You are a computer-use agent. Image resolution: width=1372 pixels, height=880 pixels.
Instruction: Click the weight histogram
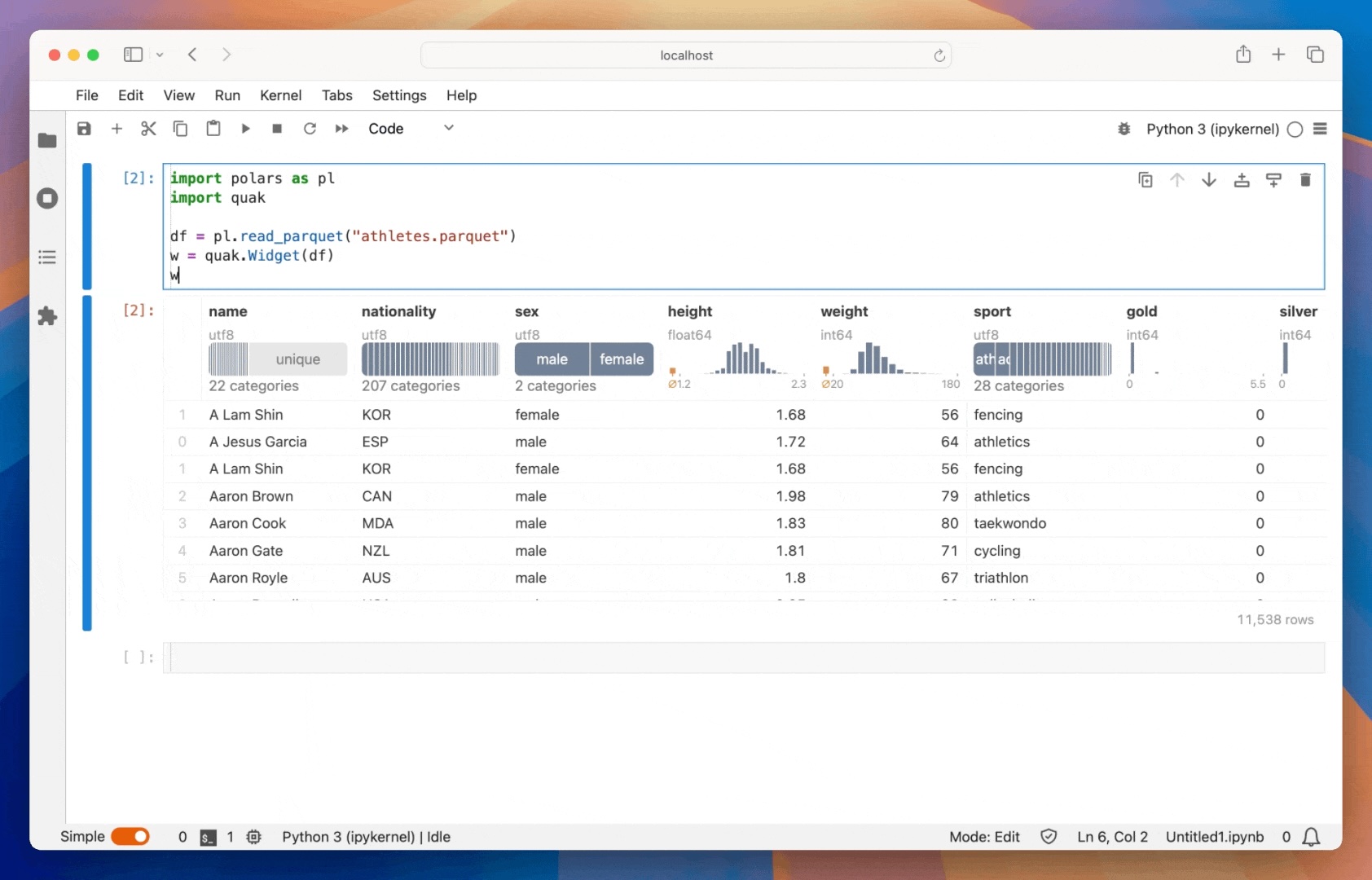pyautogui.click(x=890, y=359)
